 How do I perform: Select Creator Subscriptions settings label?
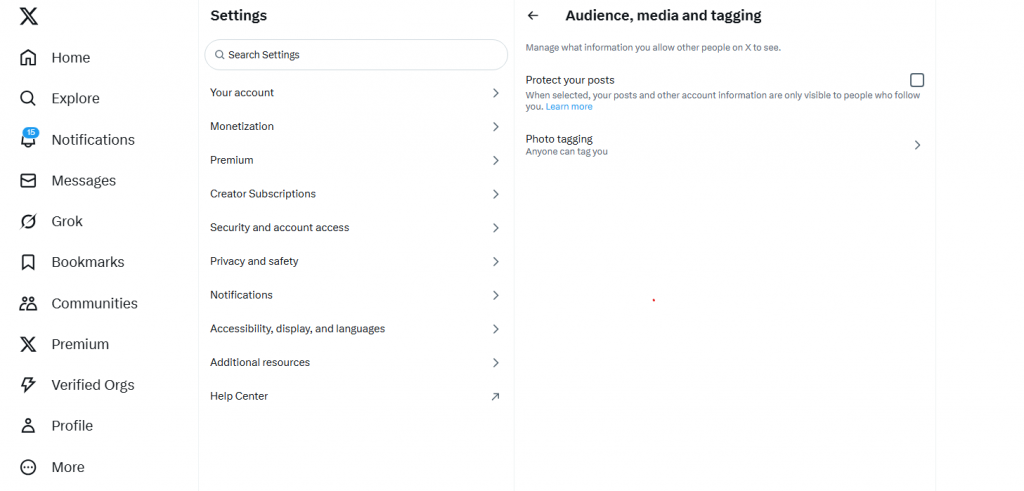click(263, 194)
